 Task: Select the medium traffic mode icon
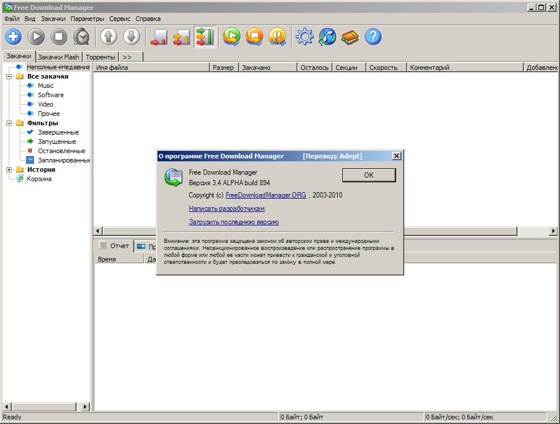pos(182,37)
